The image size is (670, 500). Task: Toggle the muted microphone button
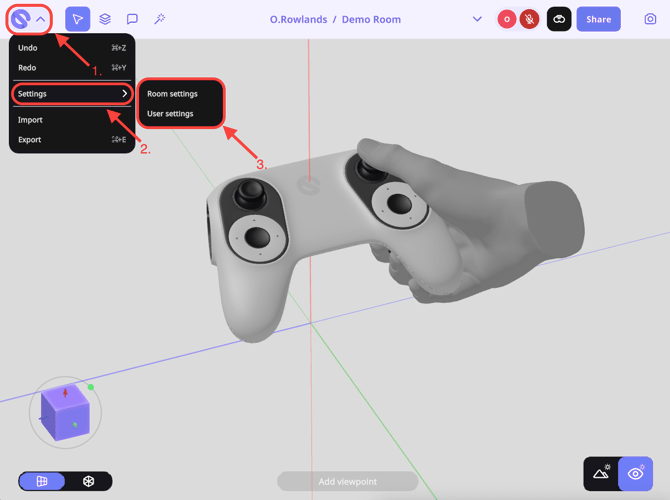coord(529,19)
